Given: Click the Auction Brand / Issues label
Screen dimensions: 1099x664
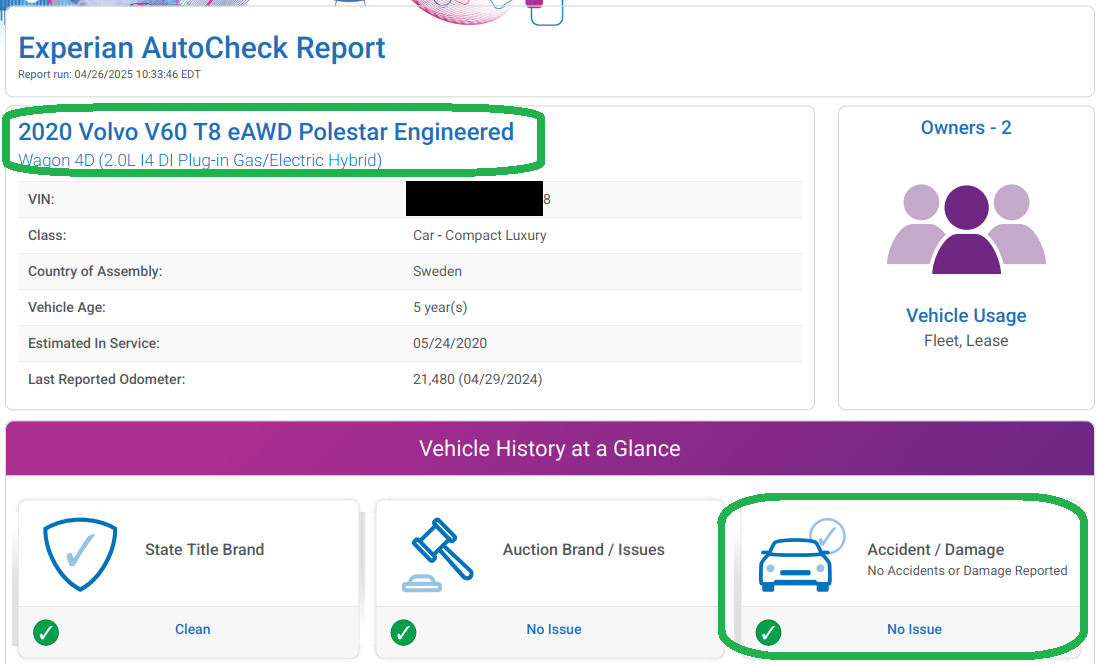Looking at the screenshot, I should coord(584,550).
